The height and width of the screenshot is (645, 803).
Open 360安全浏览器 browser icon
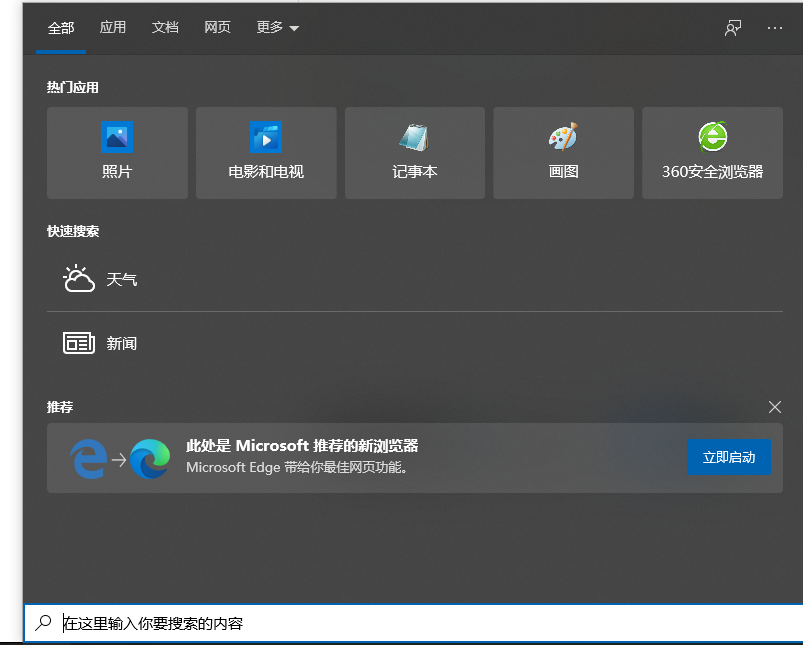[712, 138]
